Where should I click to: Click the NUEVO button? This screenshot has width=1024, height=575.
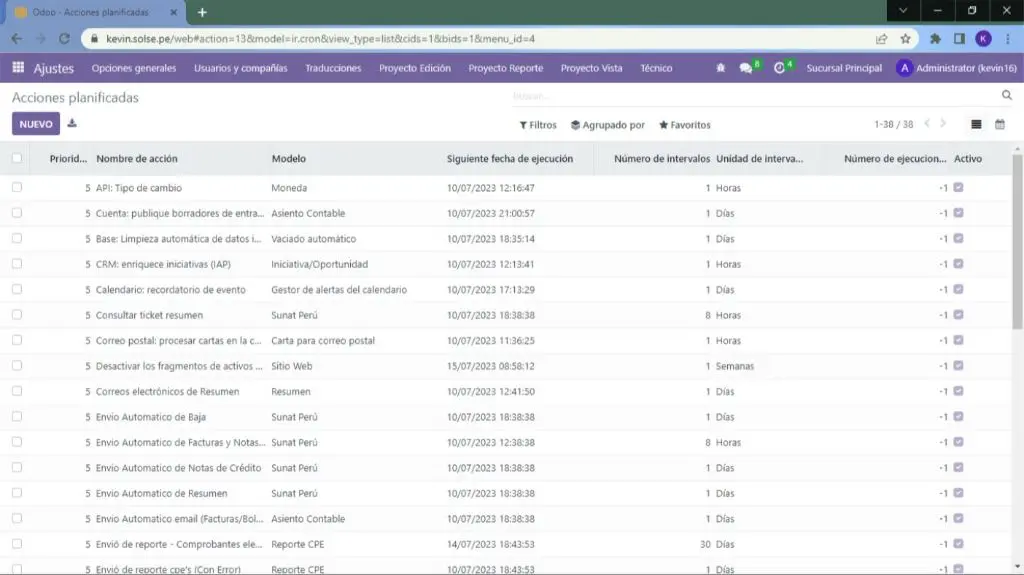(36, 124)
